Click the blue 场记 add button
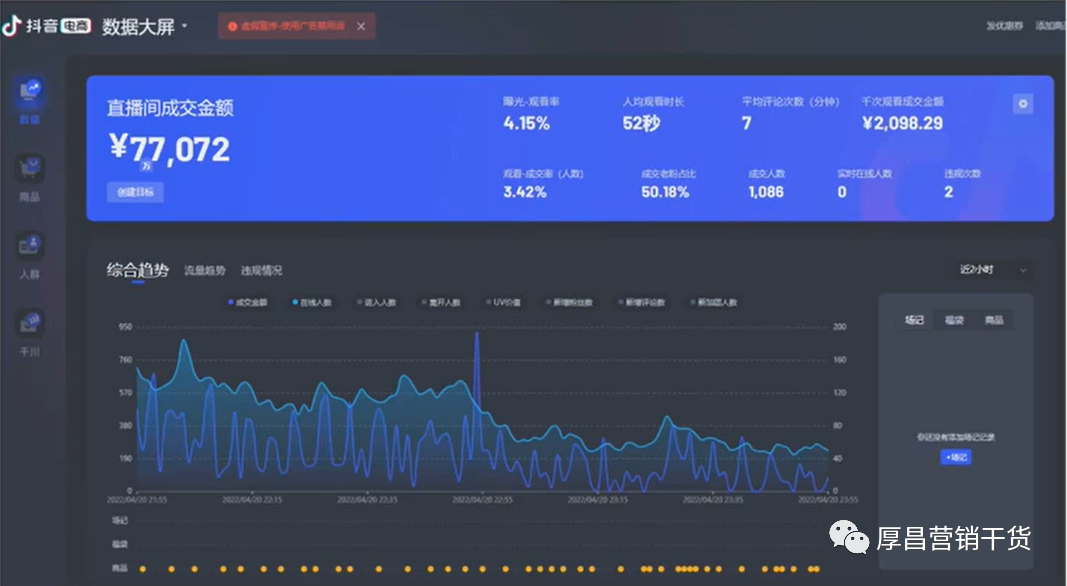Screen dimensions: 1067x586 point(955,457)
